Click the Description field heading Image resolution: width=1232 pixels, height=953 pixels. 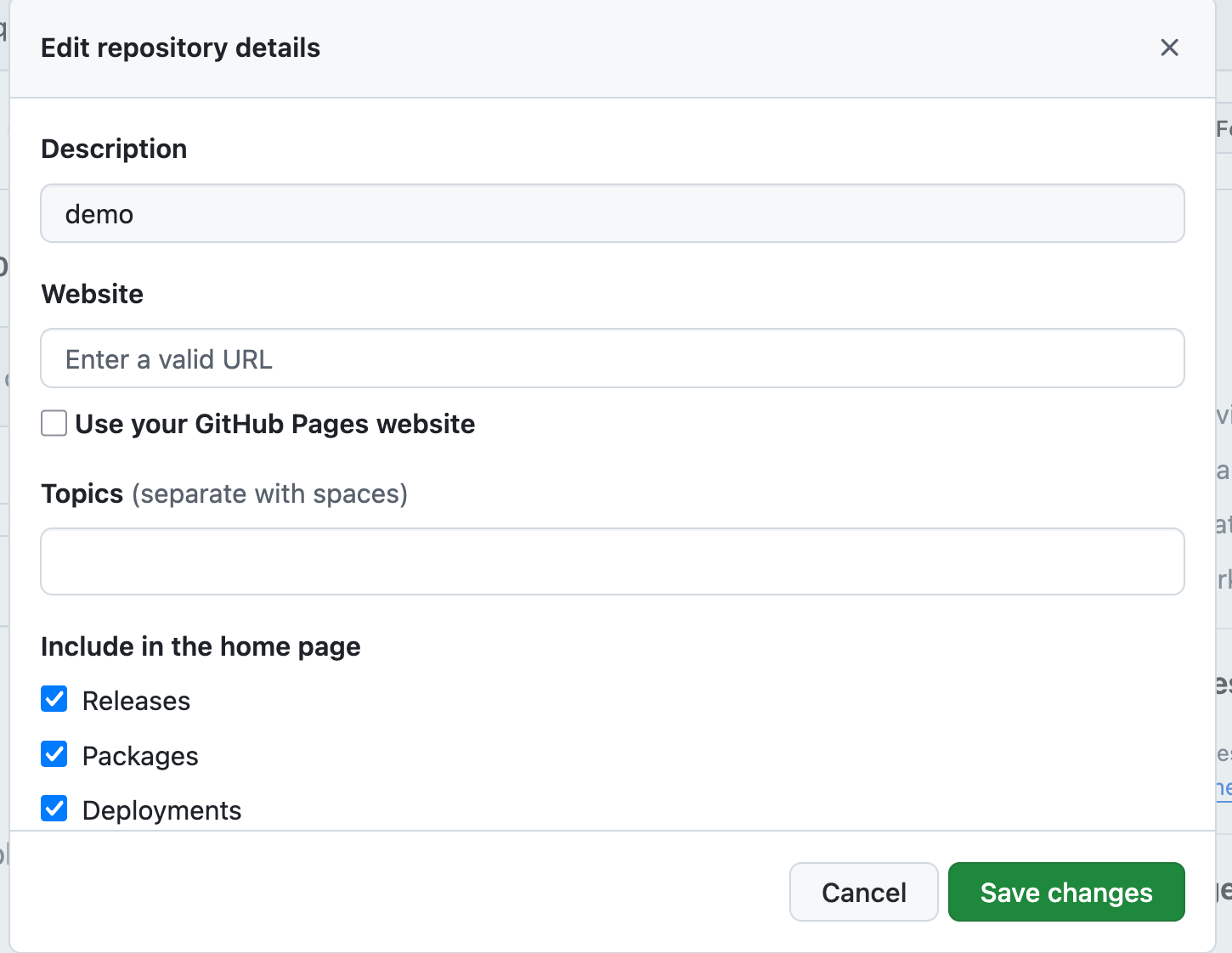point(114,149)
